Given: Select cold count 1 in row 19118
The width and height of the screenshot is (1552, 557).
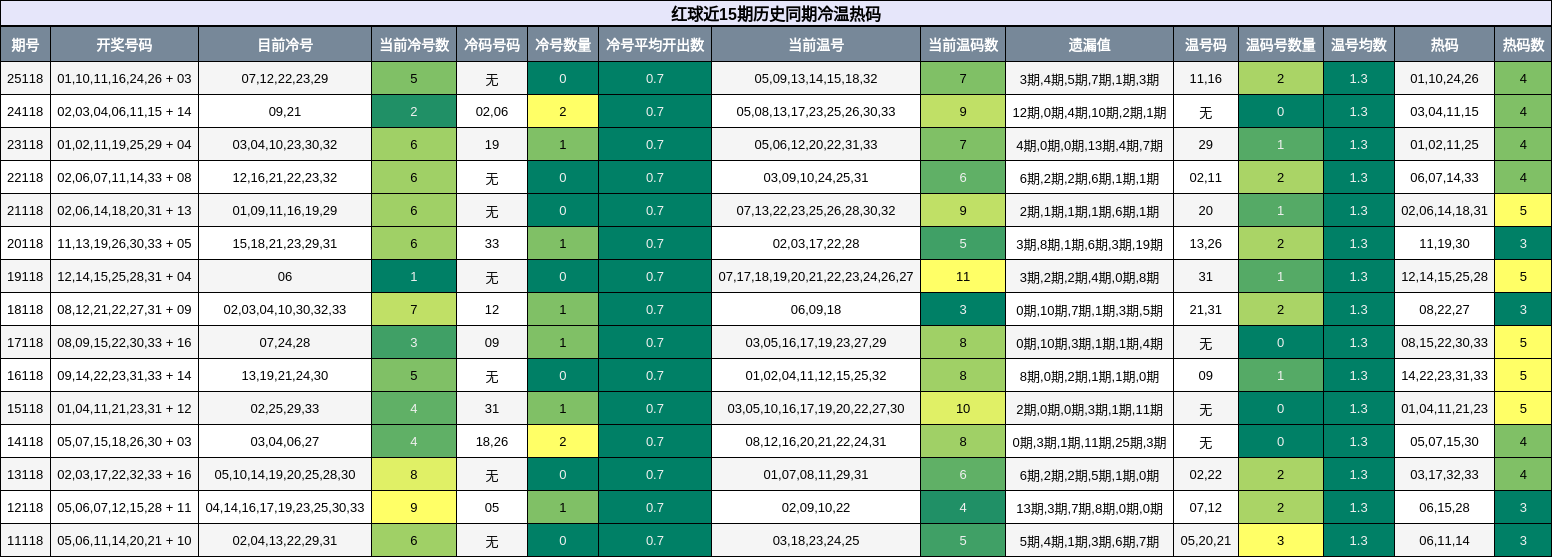Looking at the screenshot, I should point(414,276).
